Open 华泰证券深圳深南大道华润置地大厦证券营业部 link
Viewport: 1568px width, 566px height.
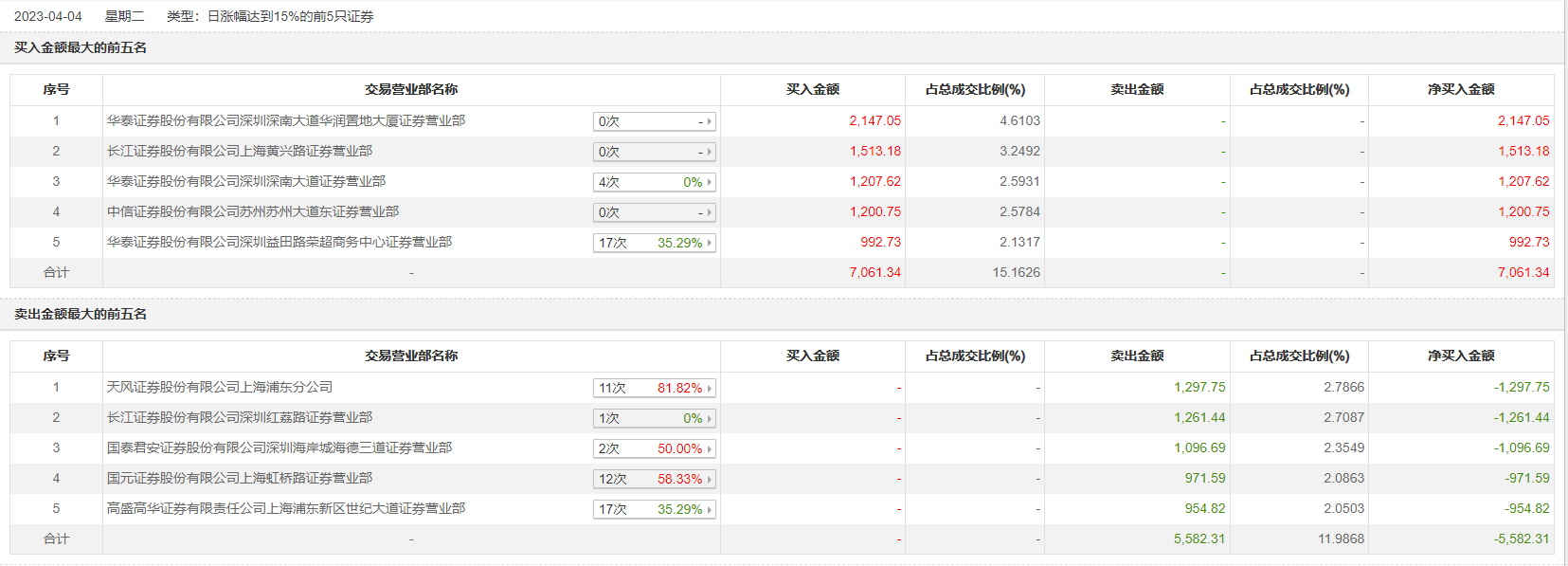286,121
